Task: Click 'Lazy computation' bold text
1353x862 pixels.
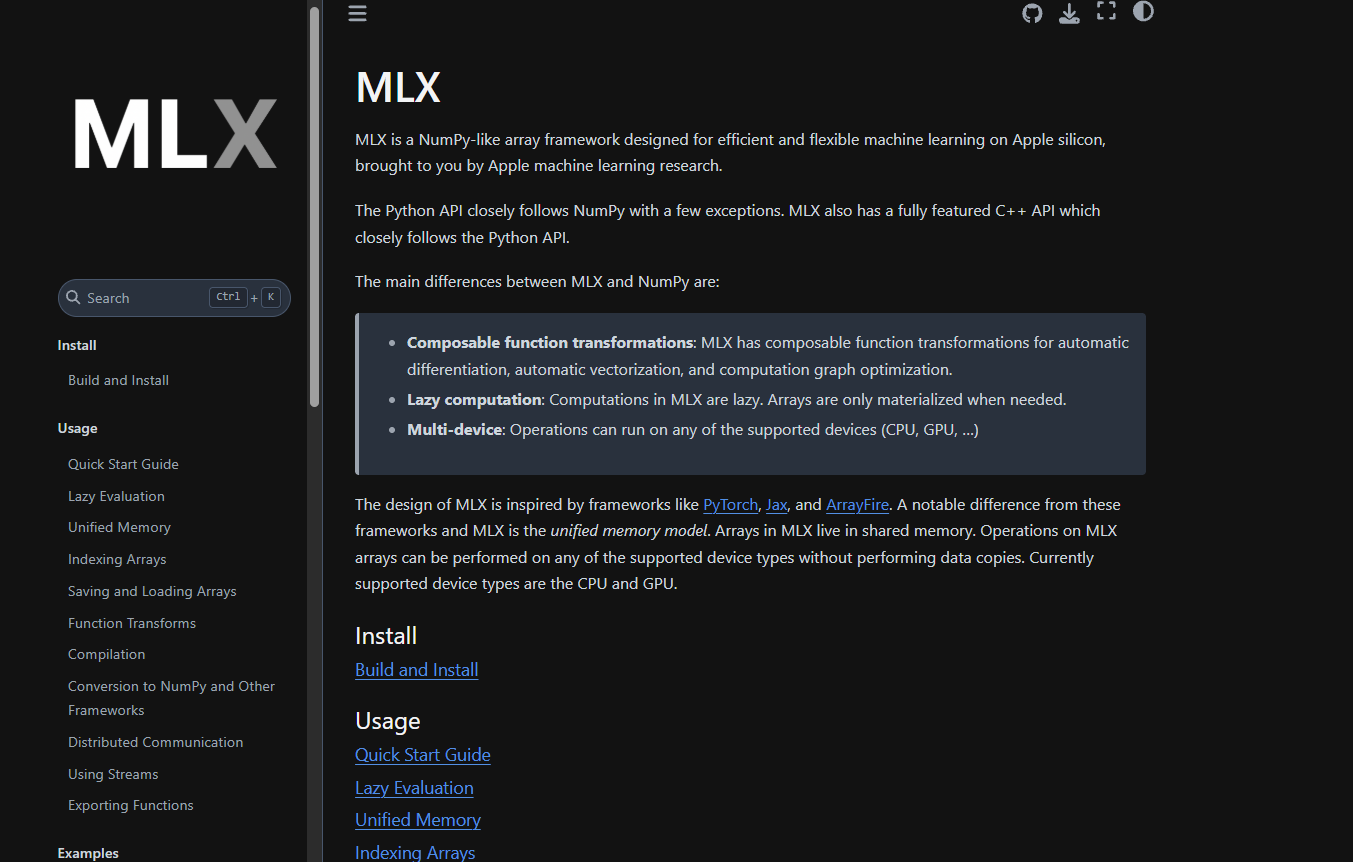Action: click(x=474, y=400)
